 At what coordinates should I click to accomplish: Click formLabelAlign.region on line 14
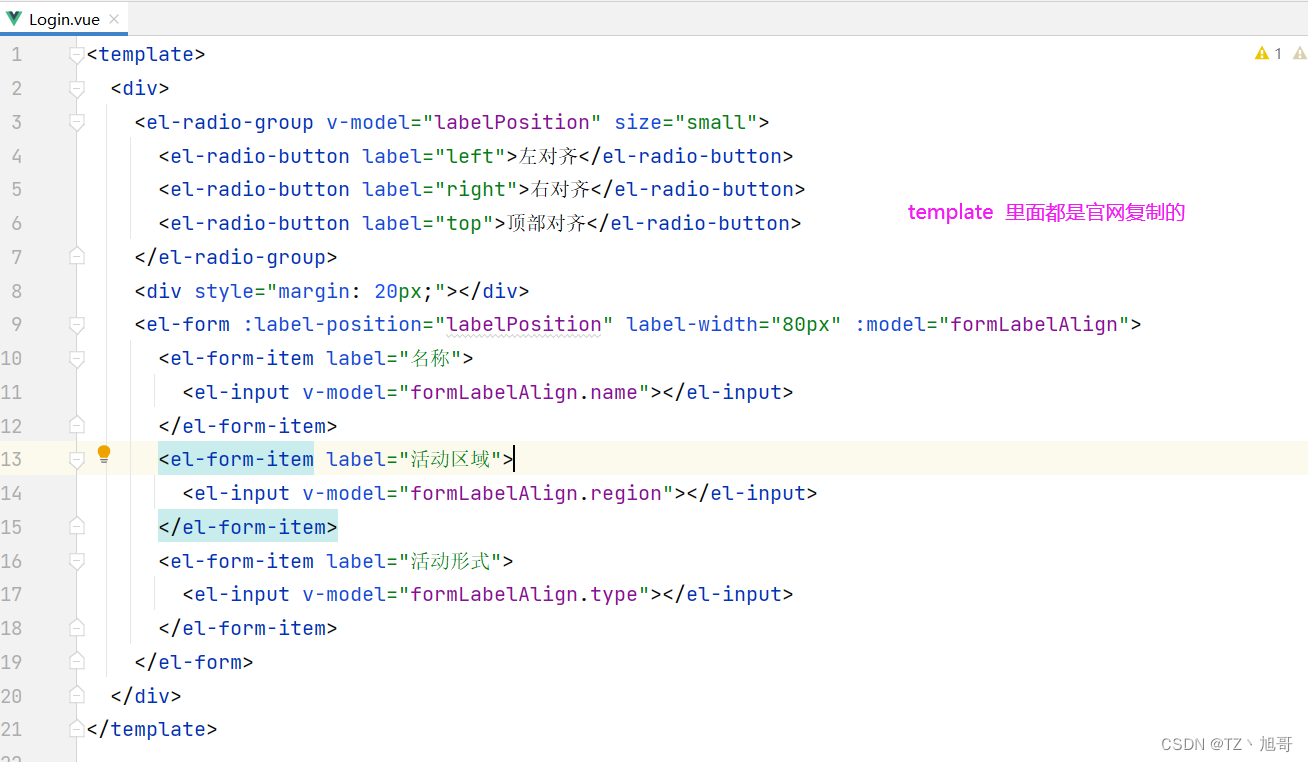pos(536,493)
